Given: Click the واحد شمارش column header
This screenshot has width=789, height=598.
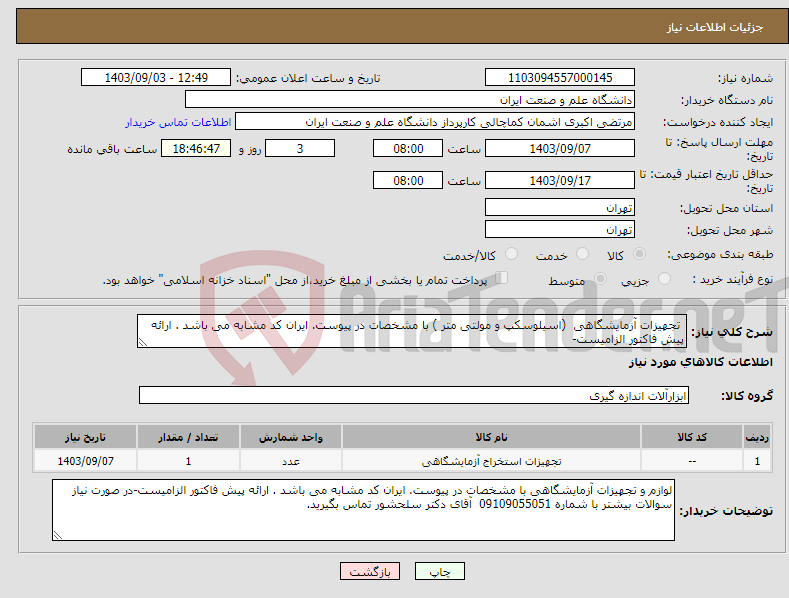Looking at the screenshot, I should (x=291, y=437).
